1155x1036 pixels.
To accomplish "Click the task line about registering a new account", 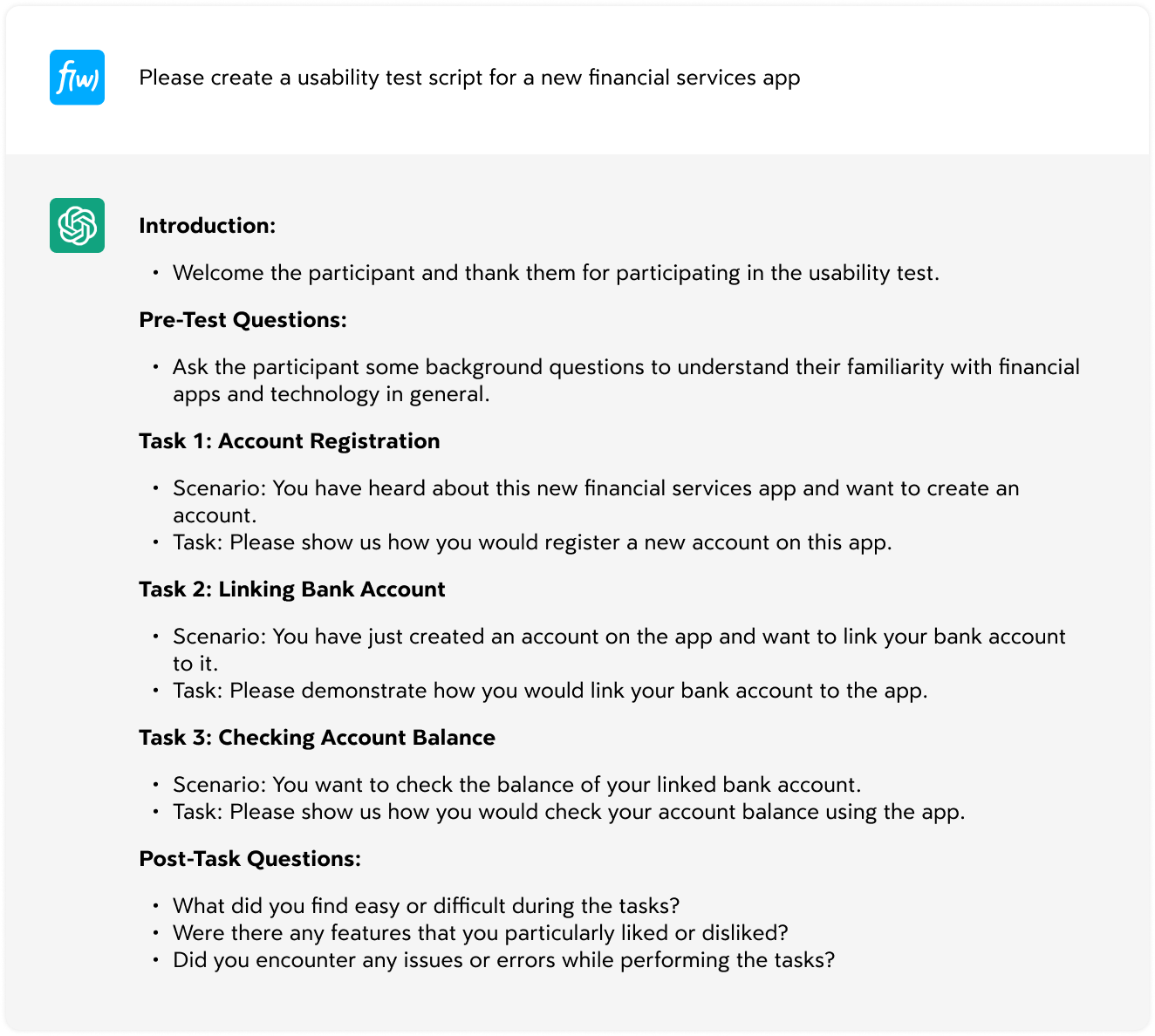I will pos(532,542).
